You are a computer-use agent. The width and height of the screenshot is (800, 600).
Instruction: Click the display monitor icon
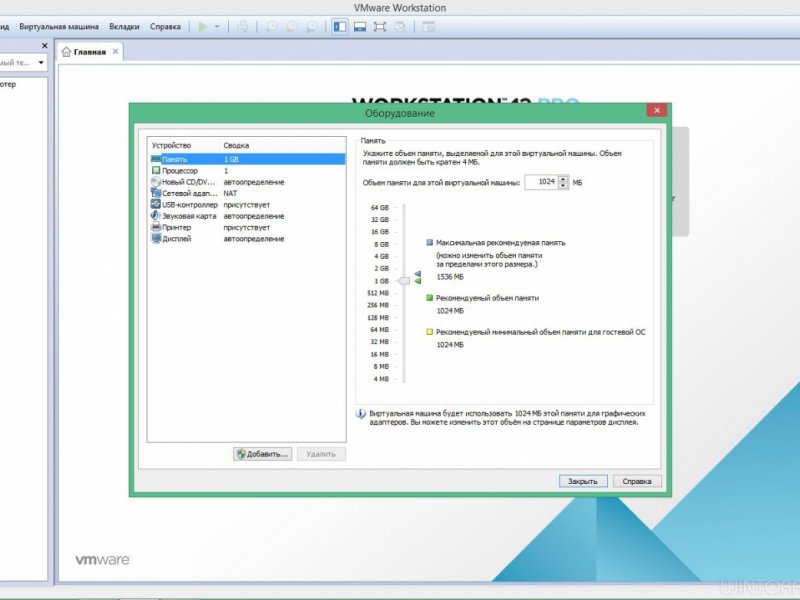[156, 239]
